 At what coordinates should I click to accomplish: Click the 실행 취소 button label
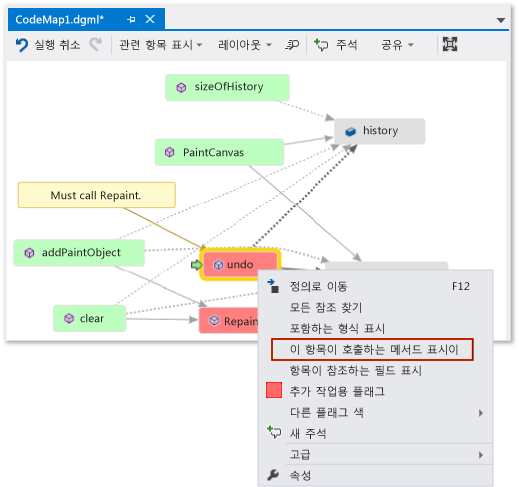pyautogui.click(x=57, y=45)
